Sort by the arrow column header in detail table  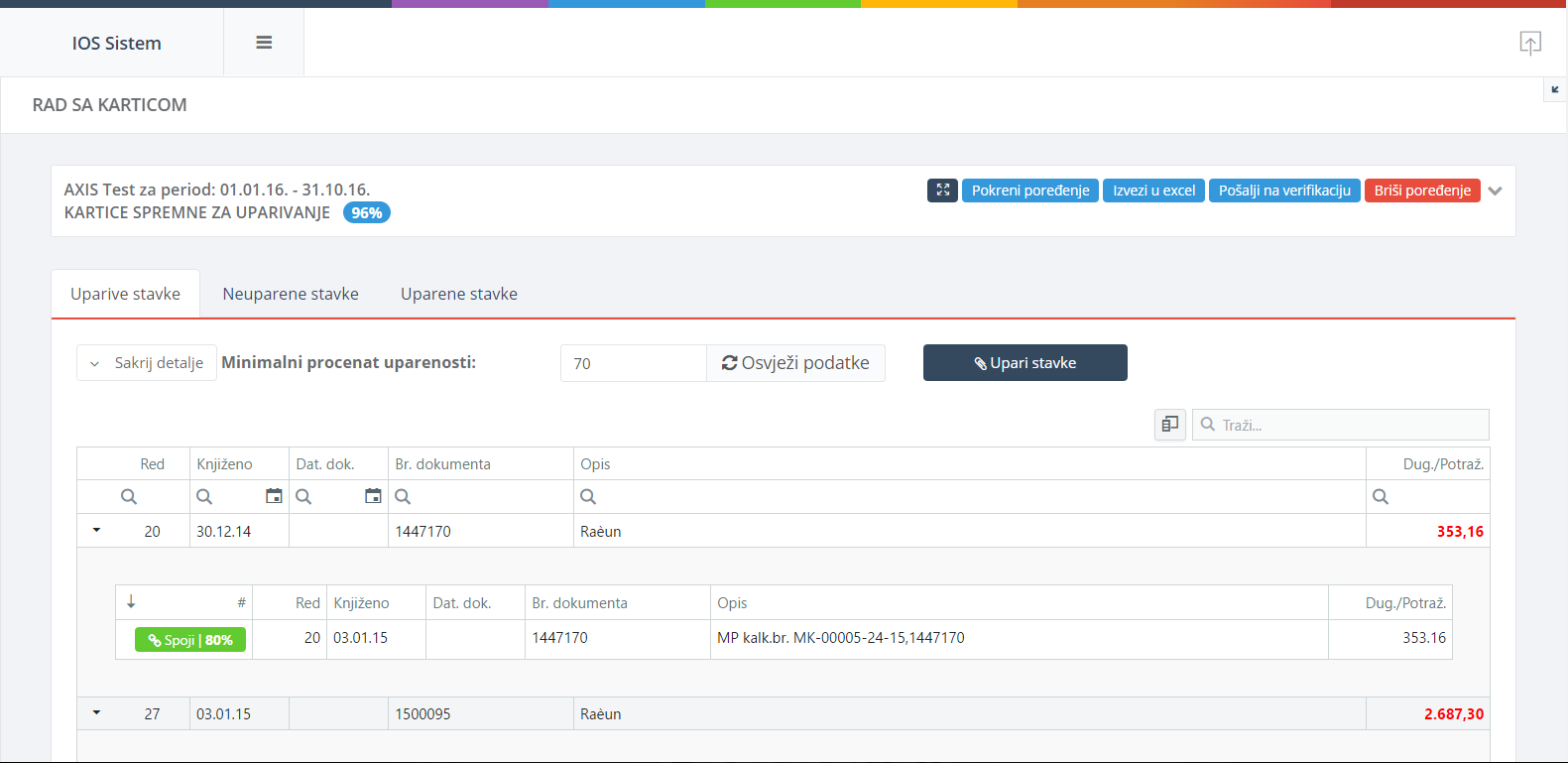point(131,602)
